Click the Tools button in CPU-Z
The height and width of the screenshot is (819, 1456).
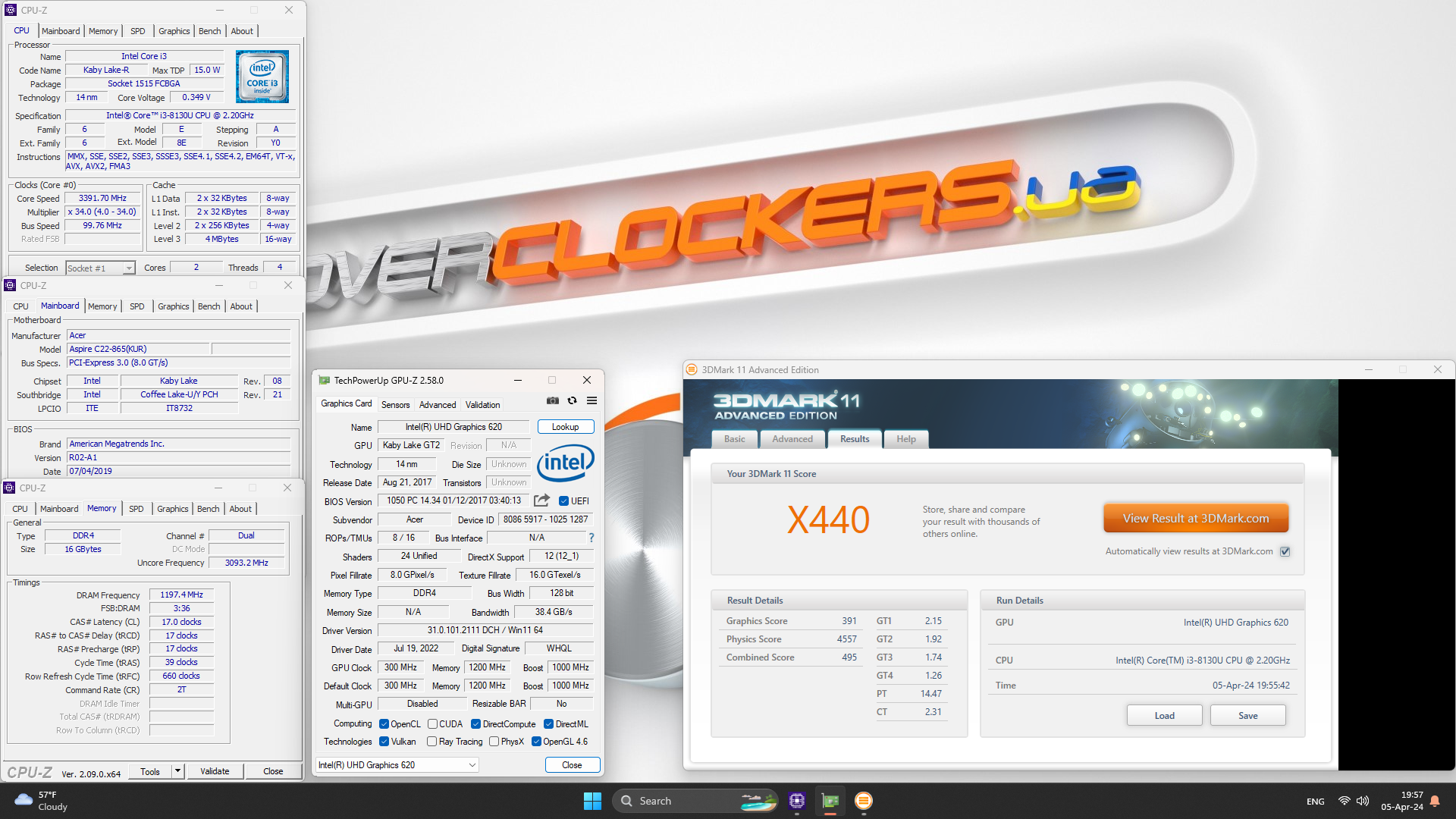[150, 771]
